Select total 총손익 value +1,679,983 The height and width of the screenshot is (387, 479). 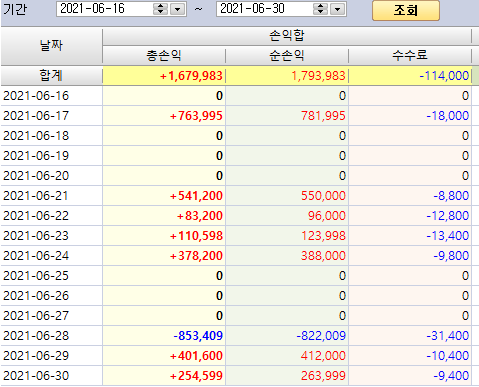click(164, 76)
